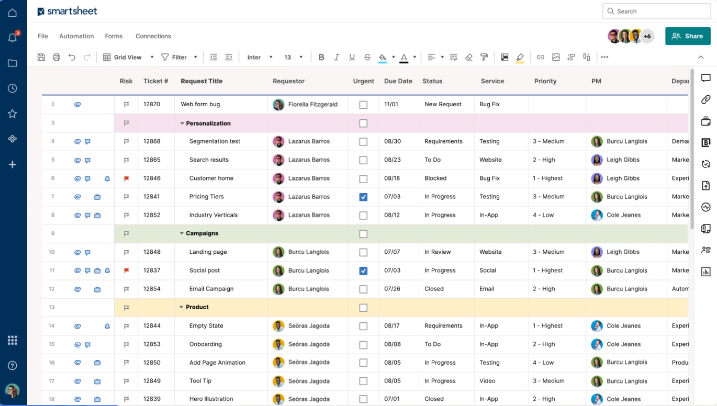
Task: Open the Automation menu
Action: (76, 36)
